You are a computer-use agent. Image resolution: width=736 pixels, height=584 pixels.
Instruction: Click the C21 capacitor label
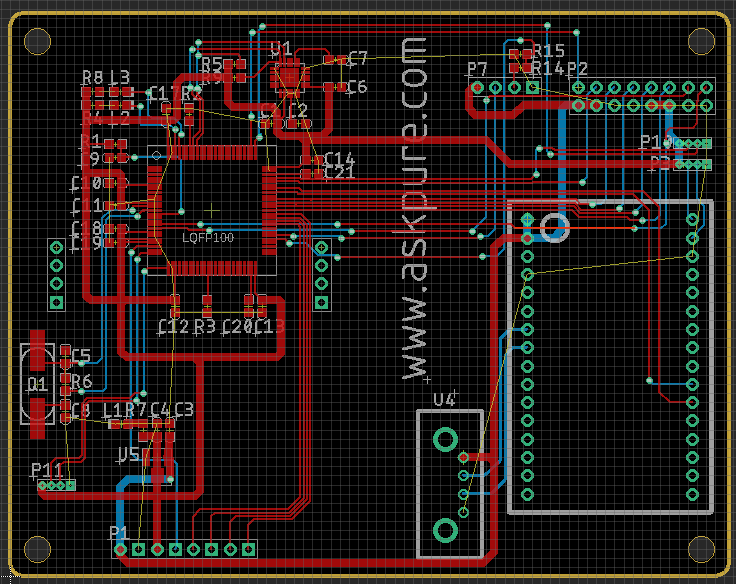click(339, 173)
